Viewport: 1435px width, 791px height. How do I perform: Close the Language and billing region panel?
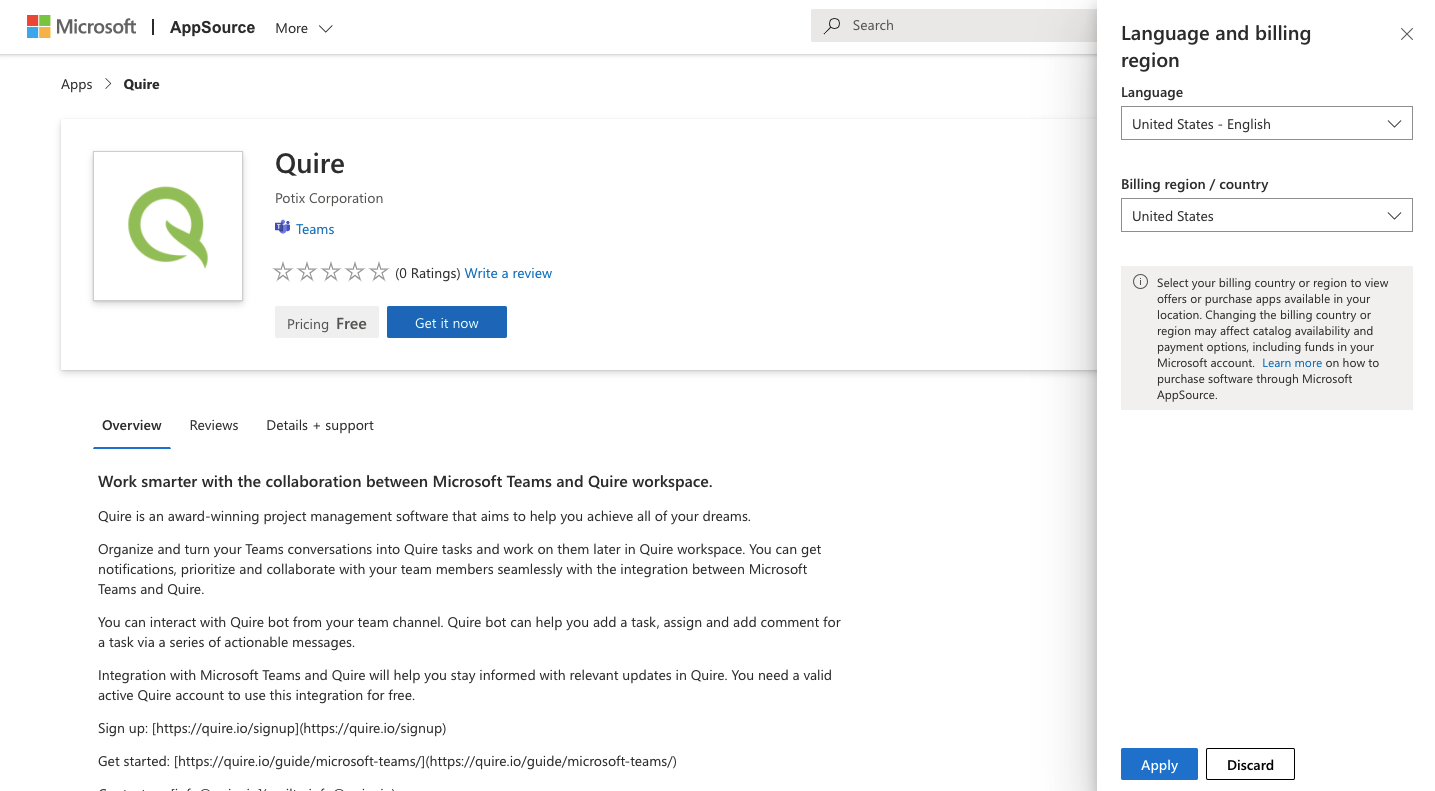click(x=1407, y=34)
